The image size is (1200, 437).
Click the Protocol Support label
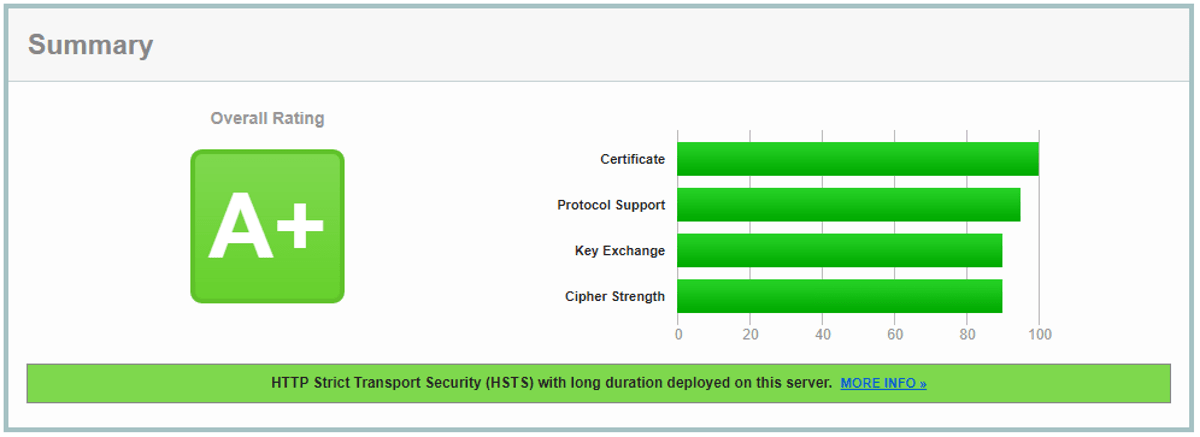coord(611,205)
